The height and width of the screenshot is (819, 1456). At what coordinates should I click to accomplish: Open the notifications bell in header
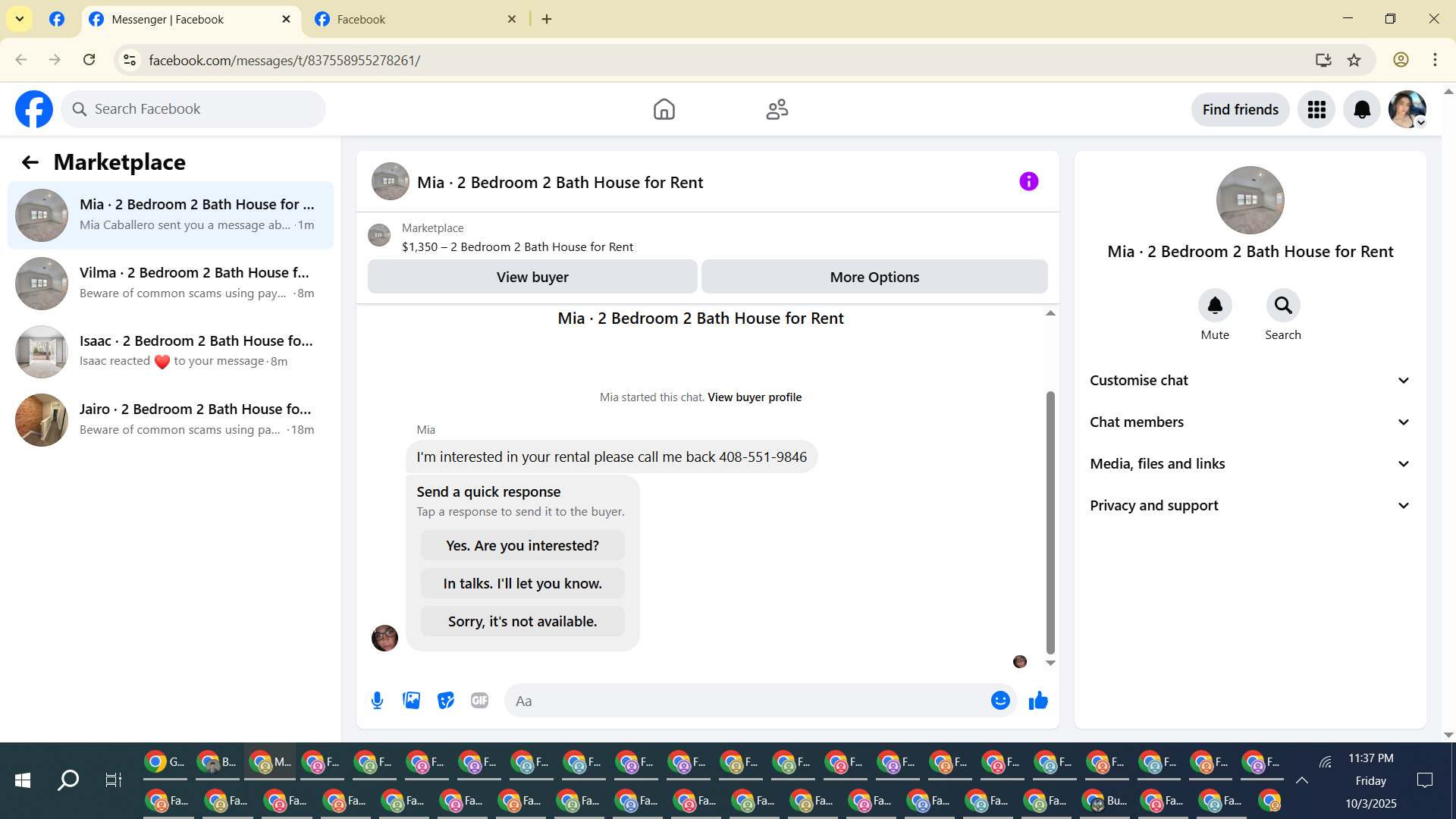click(1362, 110)
